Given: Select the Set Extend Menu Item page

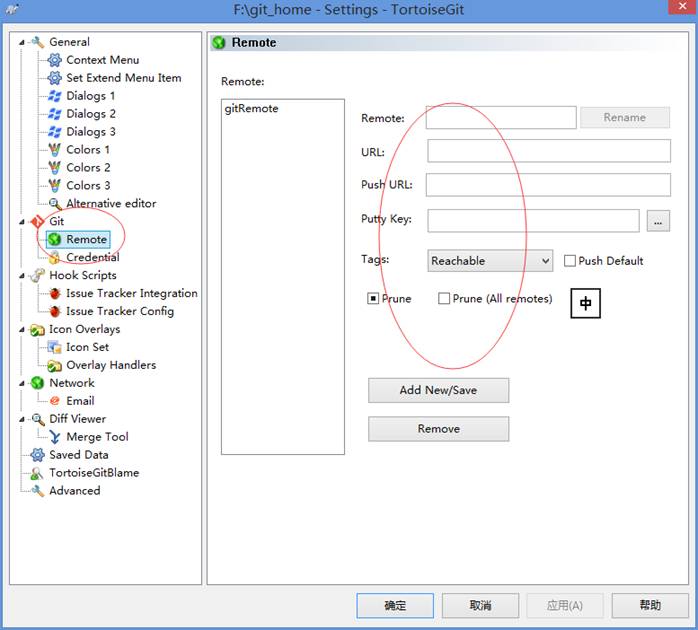Looking at the screenshot, I should tap(123, 78).
